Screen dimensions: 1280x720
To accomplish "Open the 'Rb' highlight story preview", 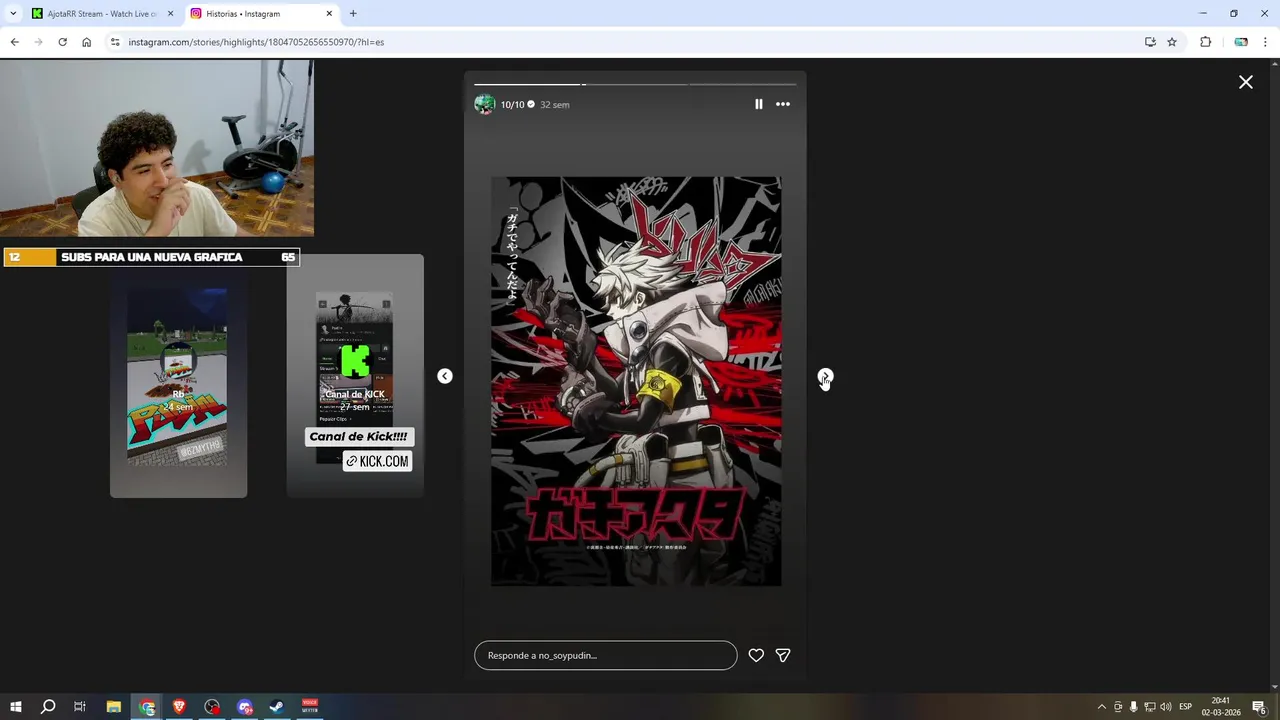I will (178, 376).
